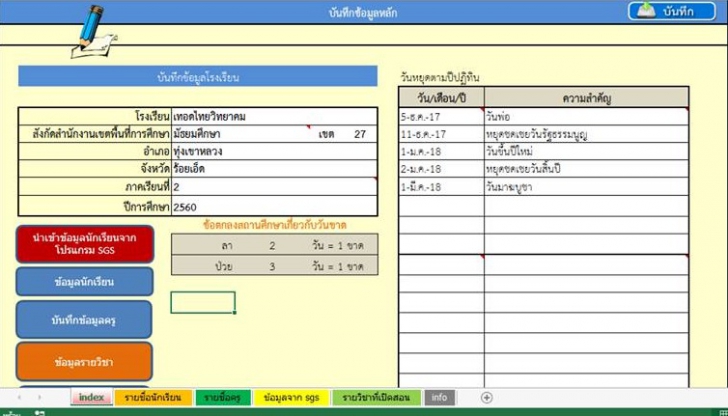This screenshot has height=416, width=728.
Task: Select province cell ร้อยเอ็ด
Action: pos(274,169)
